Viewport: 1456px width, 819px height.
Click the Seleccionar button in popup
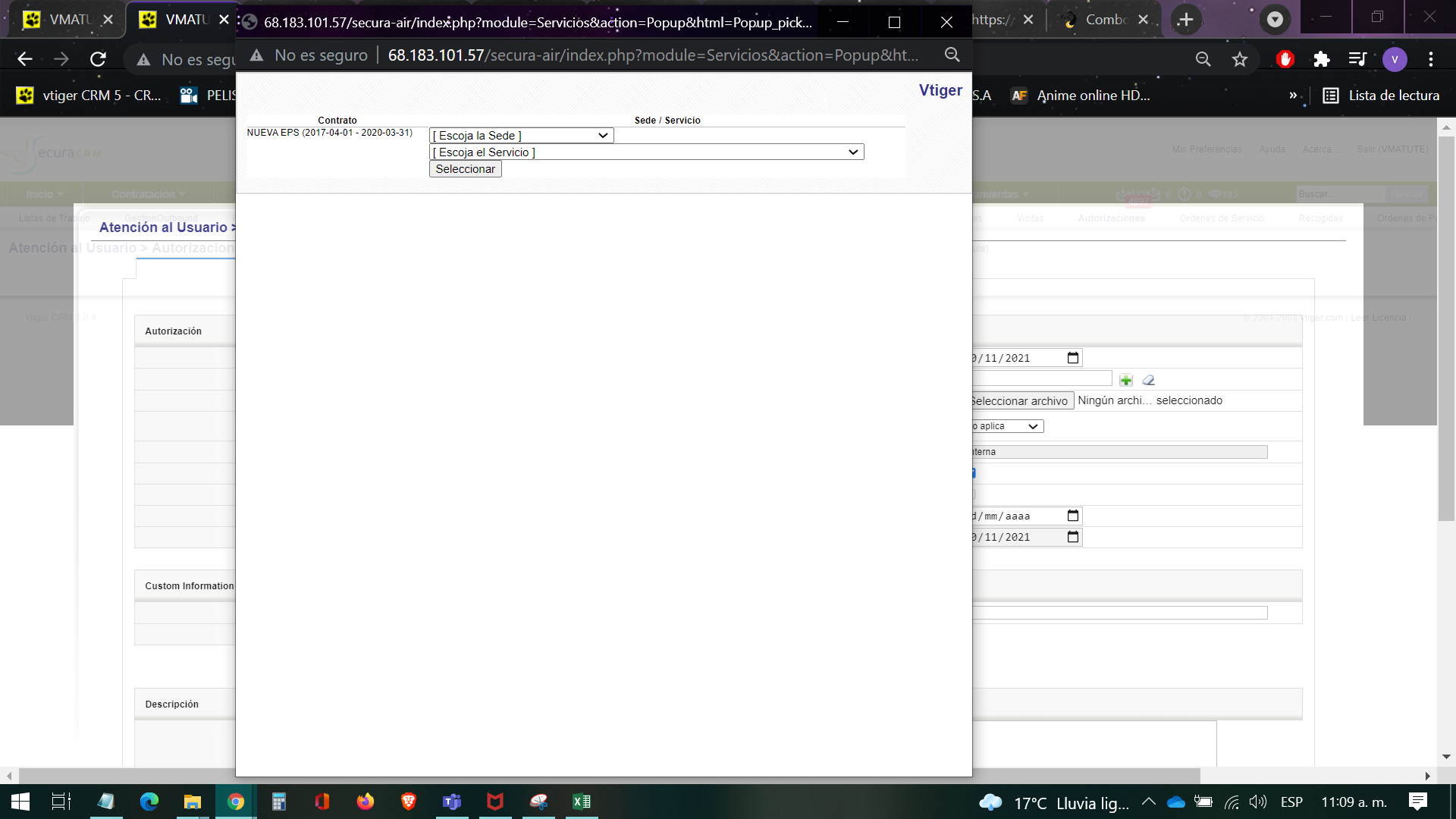click(465, 169)
